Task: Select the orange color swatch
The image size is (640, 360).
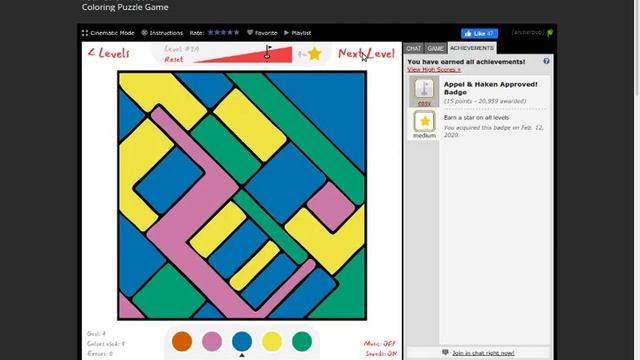Action: tap(182, 341)
